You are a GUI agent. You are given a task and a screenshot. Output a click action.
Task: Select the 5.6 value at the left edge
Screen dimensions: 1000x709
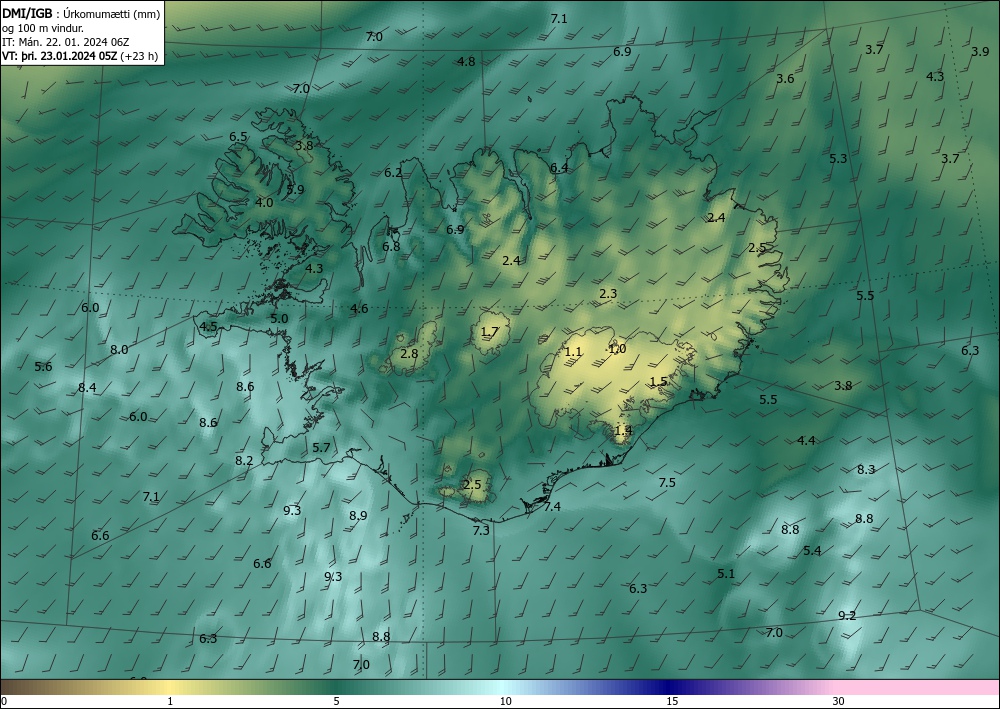point(43,367)
